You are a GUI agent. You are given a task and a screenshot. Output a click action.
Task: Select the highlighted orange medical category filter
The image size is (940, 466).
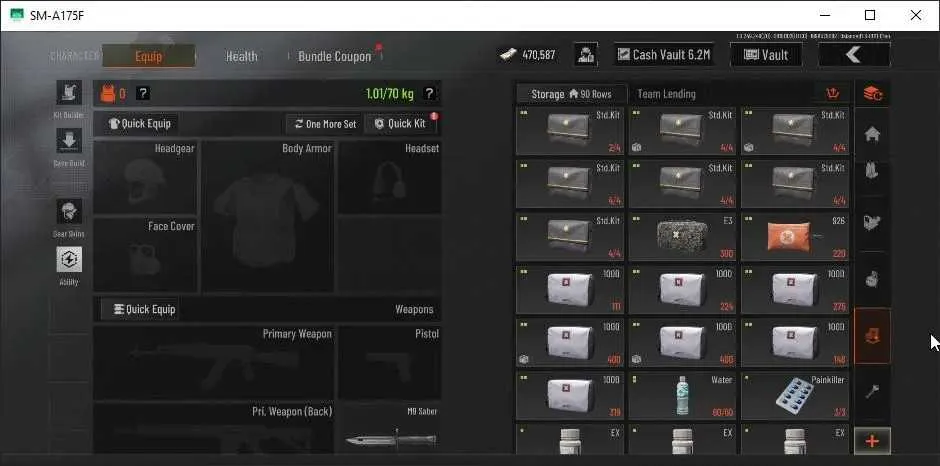[x=872, y=336]
